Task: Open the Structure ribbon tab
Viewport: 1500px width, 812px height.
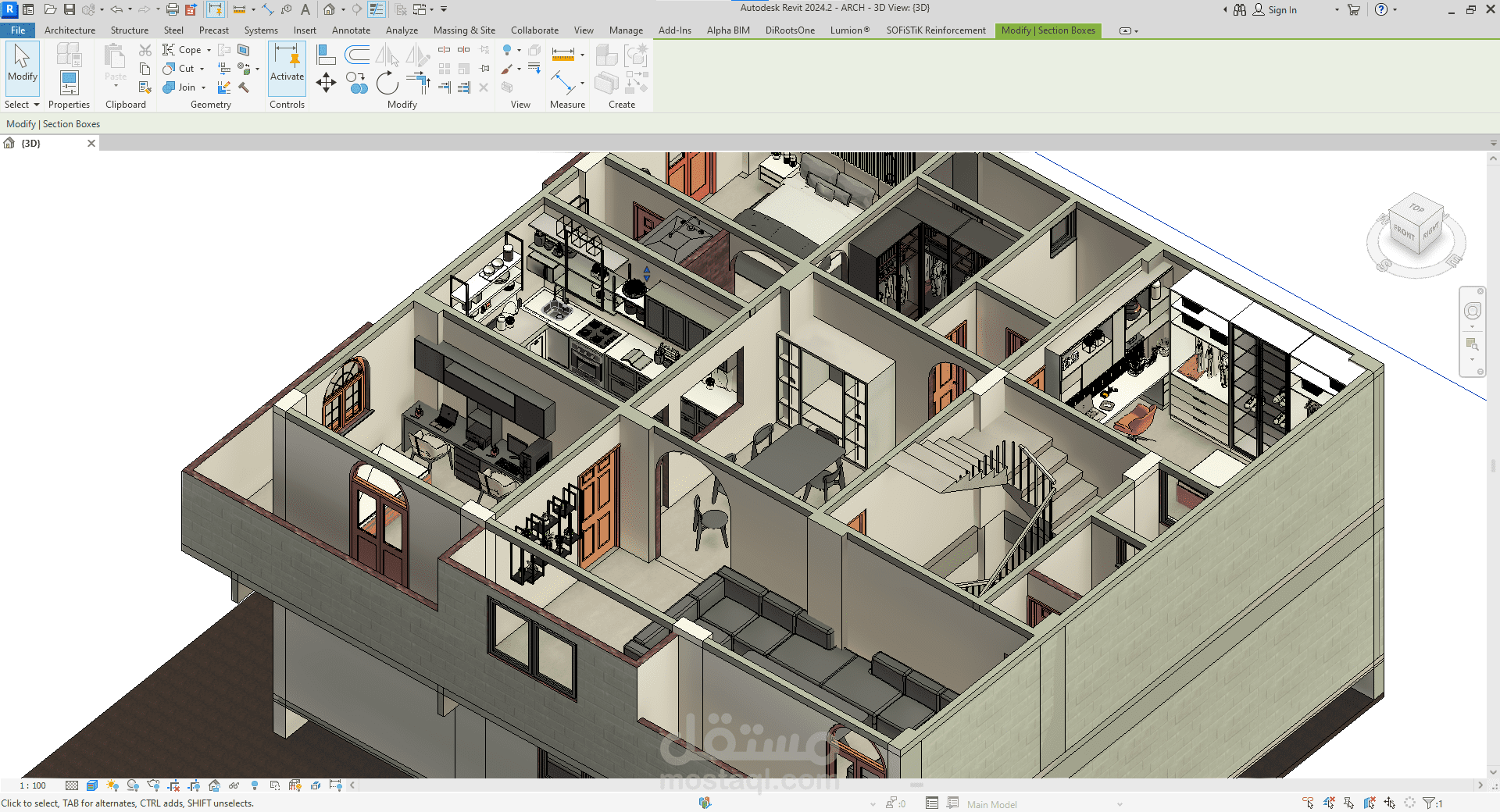Action: tap(129, 30)
